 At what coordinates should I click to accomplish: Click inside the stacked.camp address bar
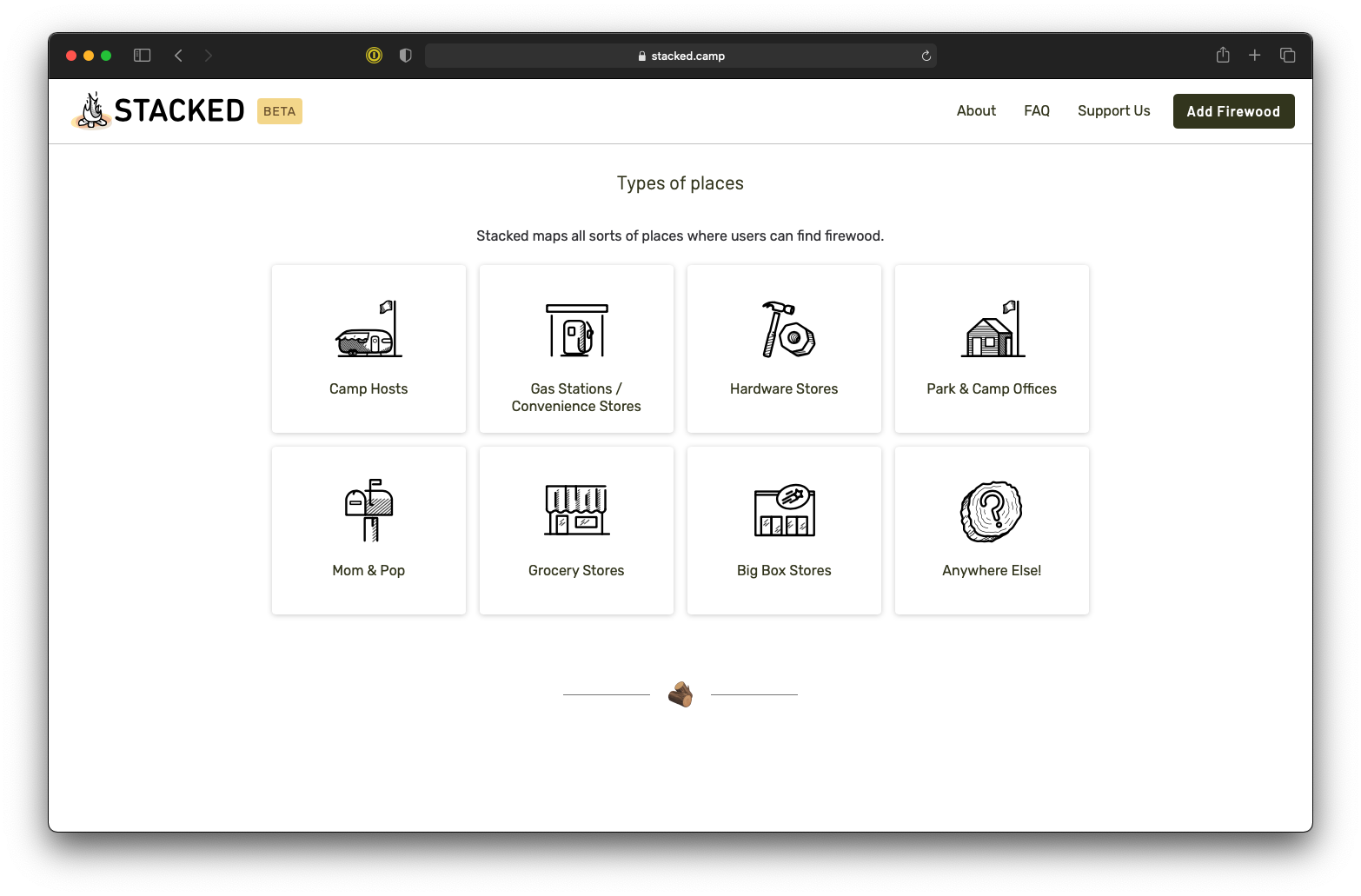pos(680,55)
